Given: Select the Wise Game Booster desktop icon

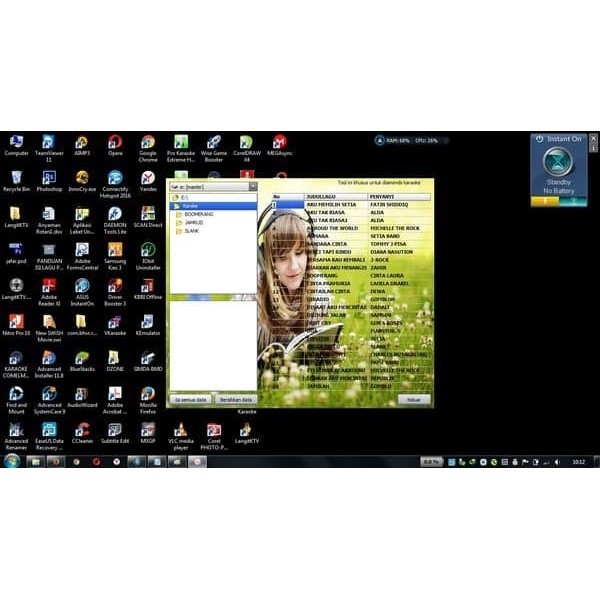Looking at the screenshot, I should coord(214,148).
